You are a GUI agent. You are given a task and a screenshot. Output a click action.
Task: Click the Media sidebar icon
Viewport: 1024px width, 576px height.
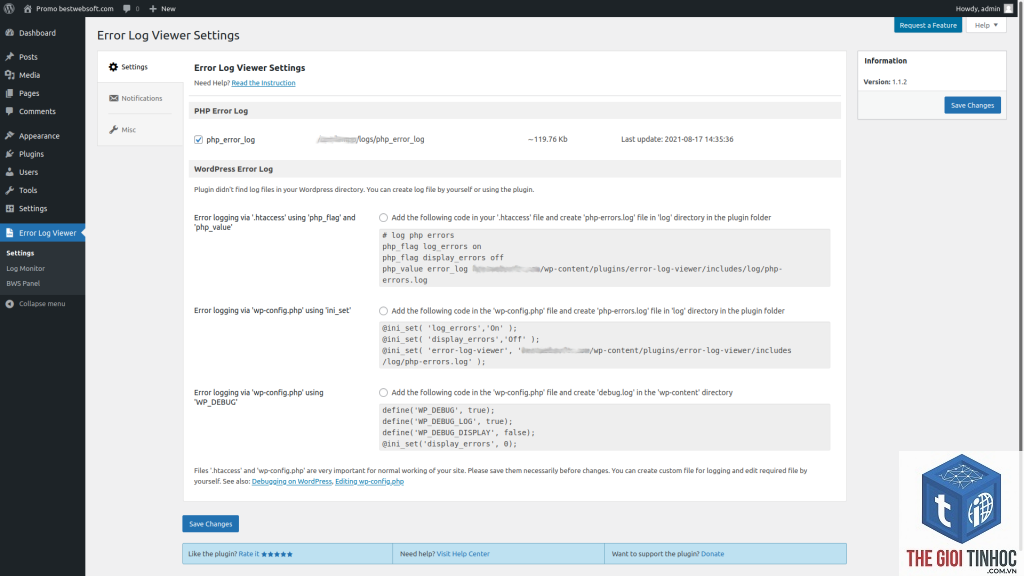coord(10,75)
